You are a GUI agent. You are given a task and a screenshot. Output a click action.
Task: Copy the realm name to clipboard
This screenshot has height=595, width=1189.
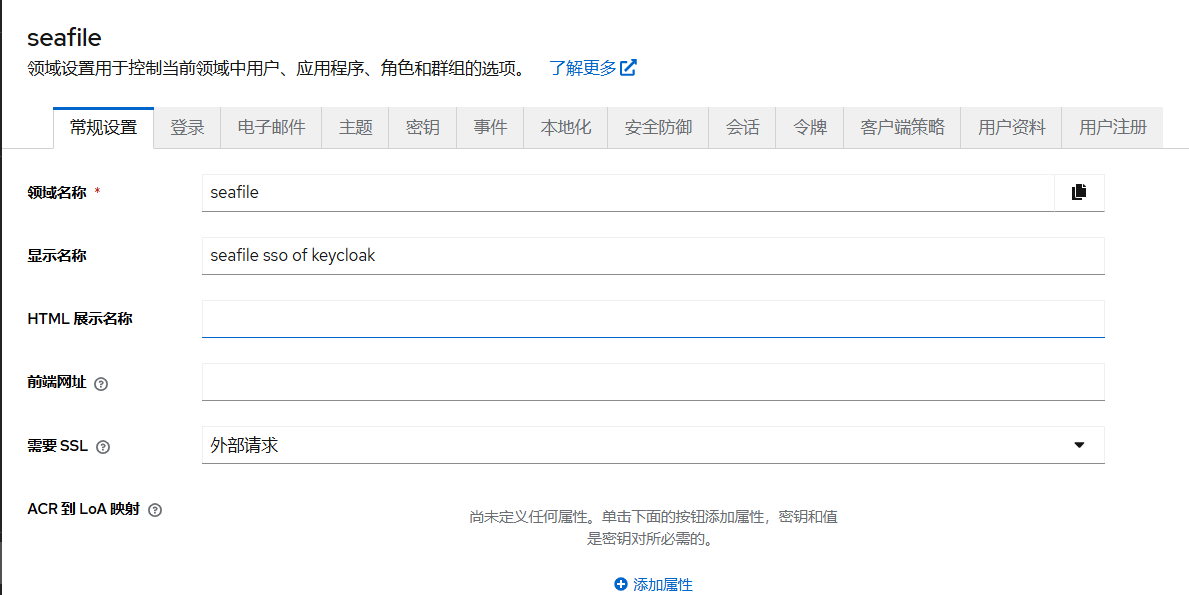1079,193
